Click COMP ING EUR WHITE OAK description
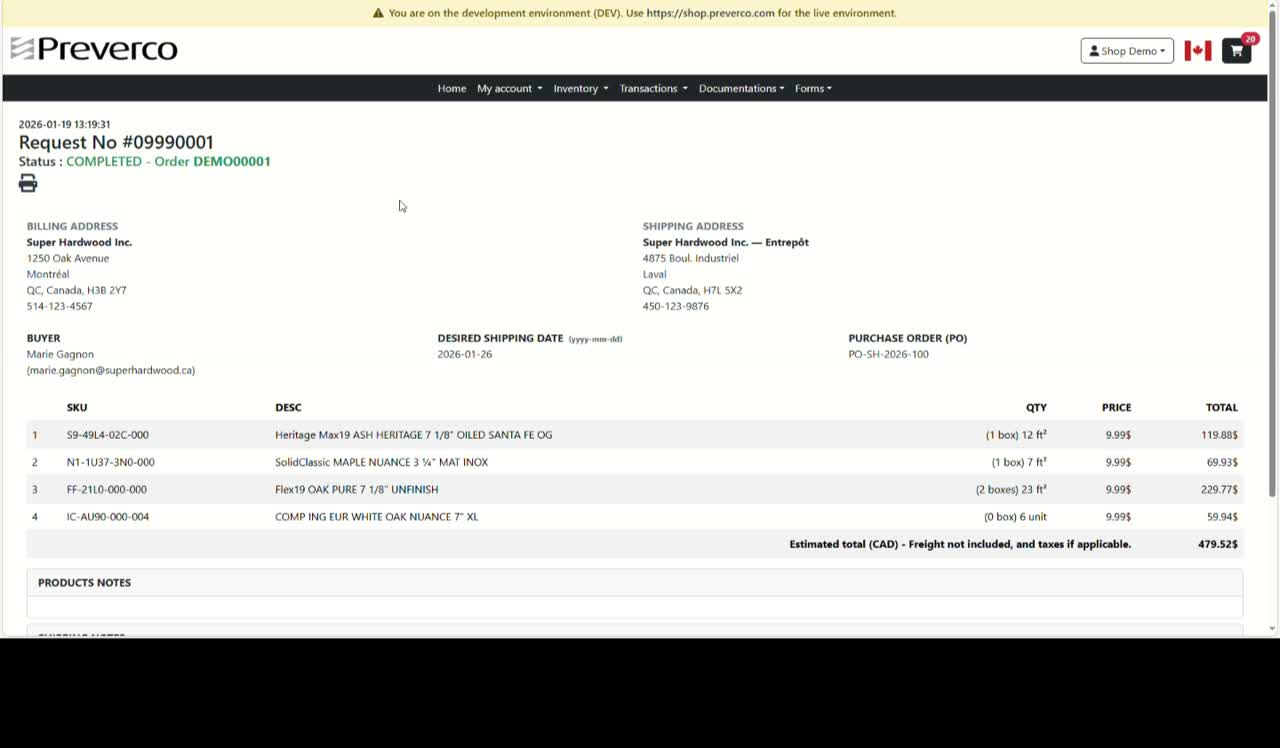The width and height of the screenshot is (1280, 748). point(377,517)
